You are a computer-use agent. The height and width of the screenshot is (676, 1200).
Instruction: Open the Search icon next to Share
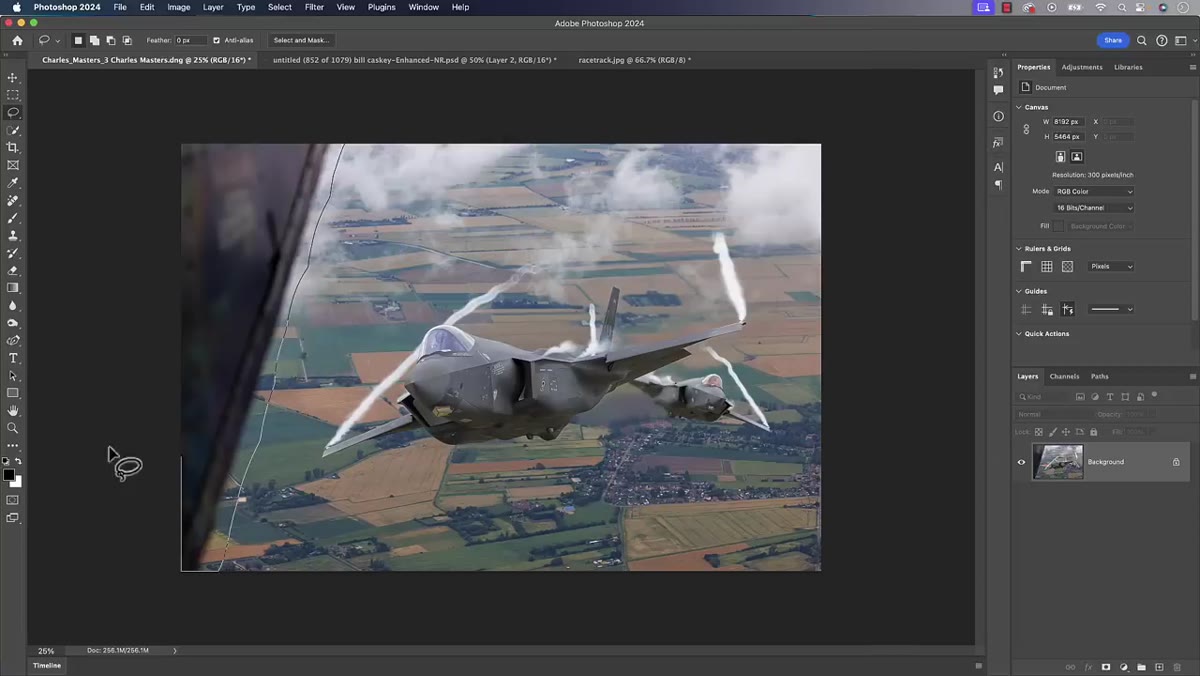point(1143,40)
